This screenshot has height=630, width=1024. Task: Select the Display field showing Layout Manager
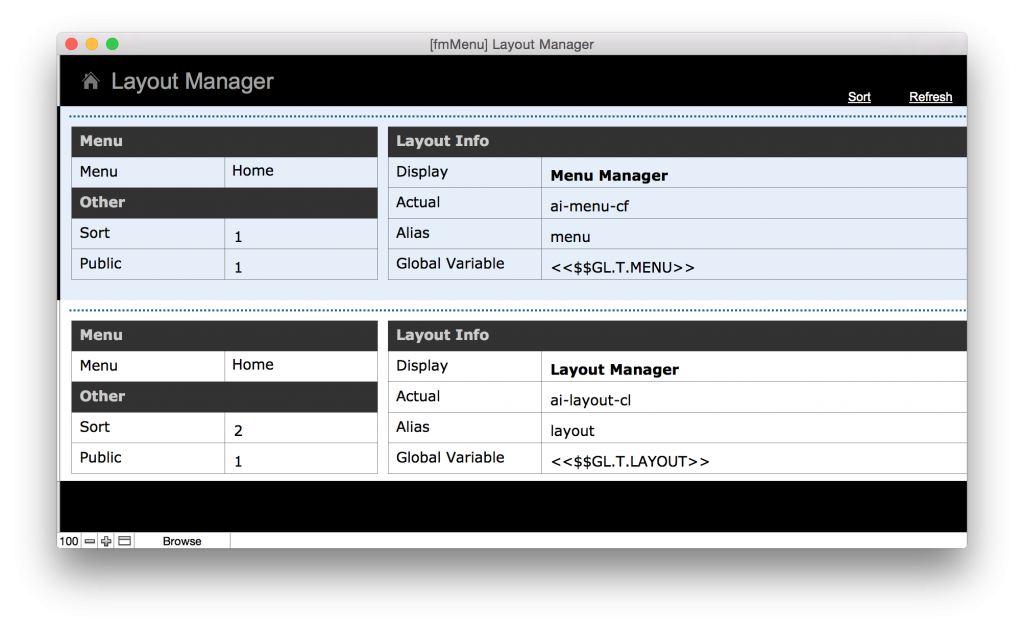click(614, 369)
